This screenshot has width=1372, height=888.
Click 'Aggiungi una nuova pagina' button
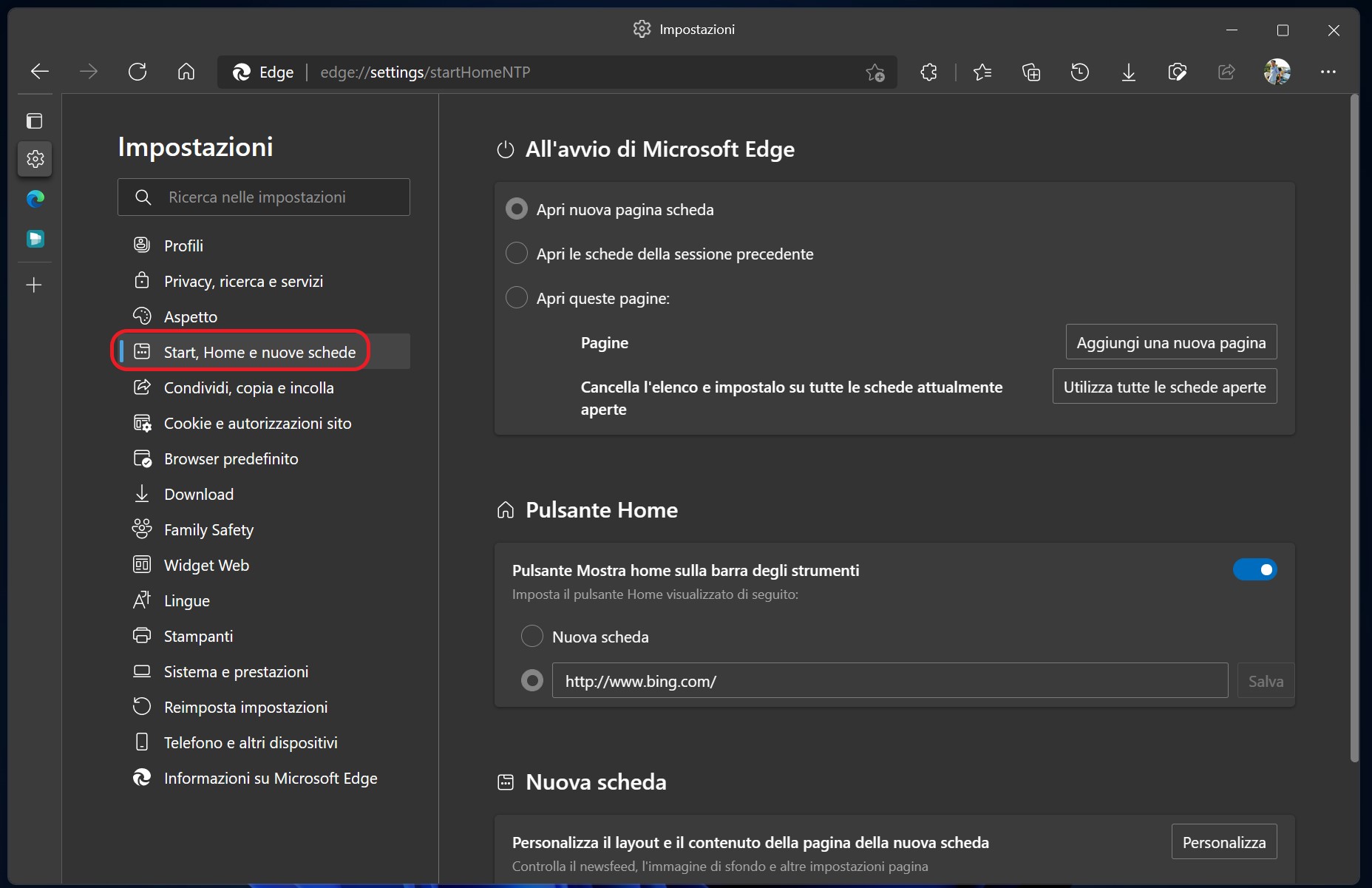[1171, 342]
